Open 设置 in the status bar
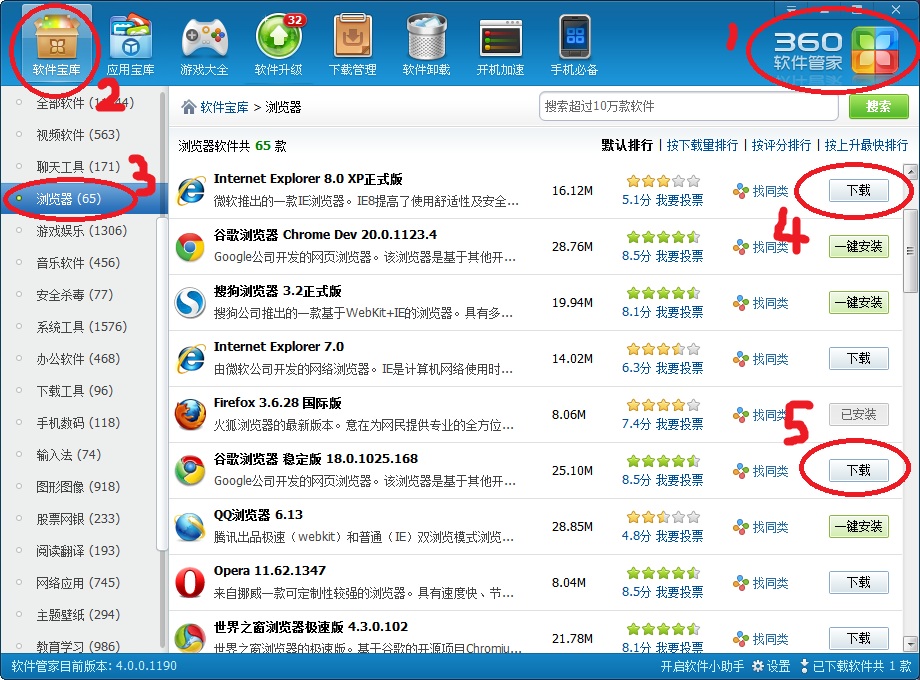The height and width of the screenshot is (680, 920). tap(771, 666)
